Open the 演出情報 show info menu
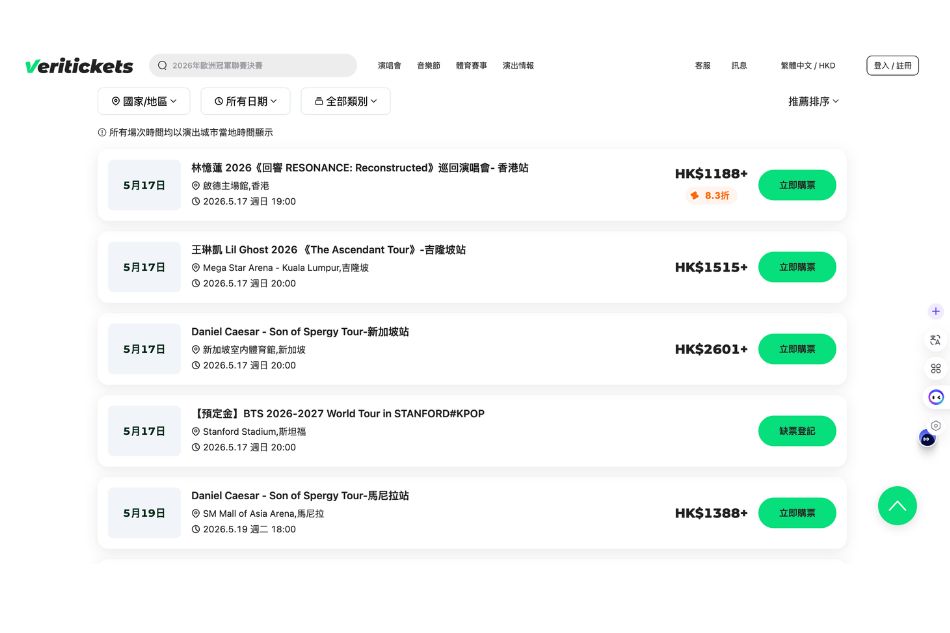This screenshot has height=633, width=950. click(x=518, y=65)
